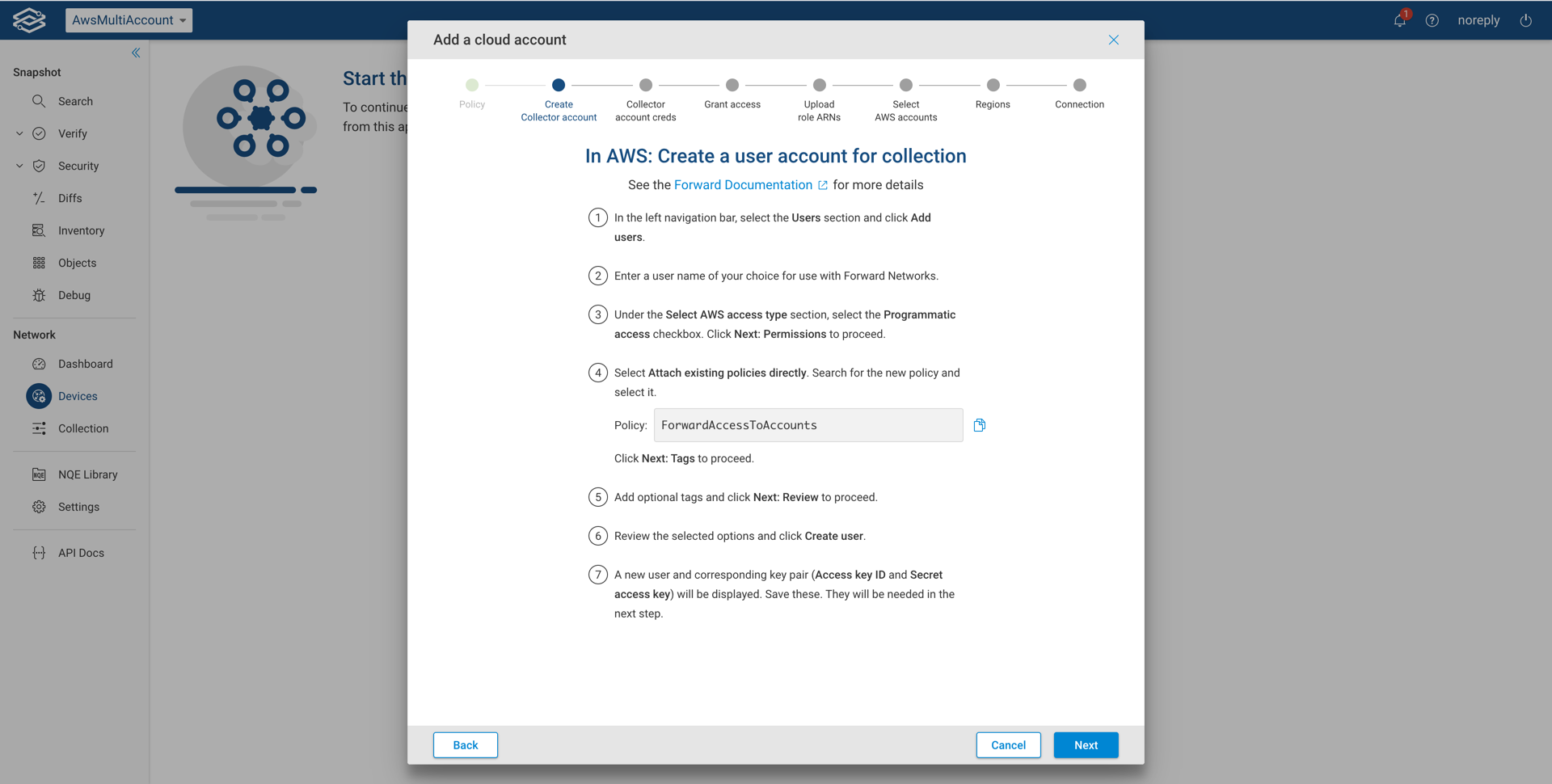Image resolution: width=1552 pixels, height=784 pixels.
Task: Open the Forward Documentation link
Action: [x=744, y=184]
